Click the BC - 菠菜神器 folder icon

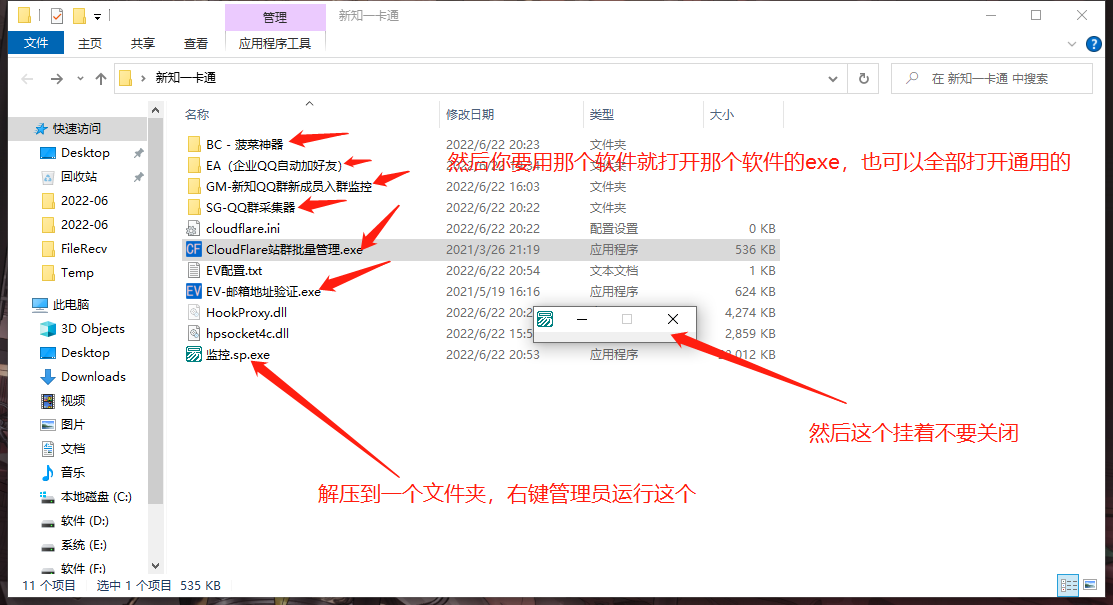click(194, 144)
